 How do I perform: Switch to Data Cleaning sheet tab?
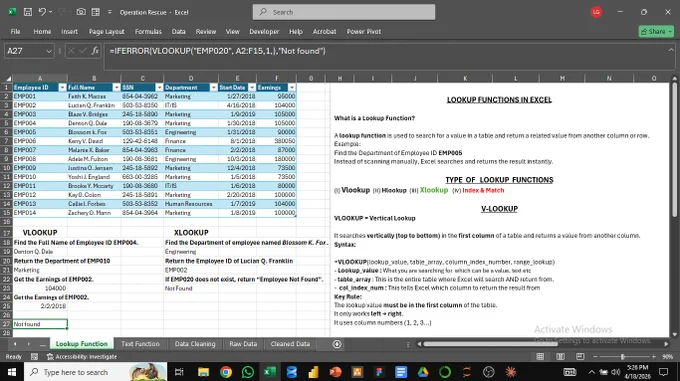195,344
